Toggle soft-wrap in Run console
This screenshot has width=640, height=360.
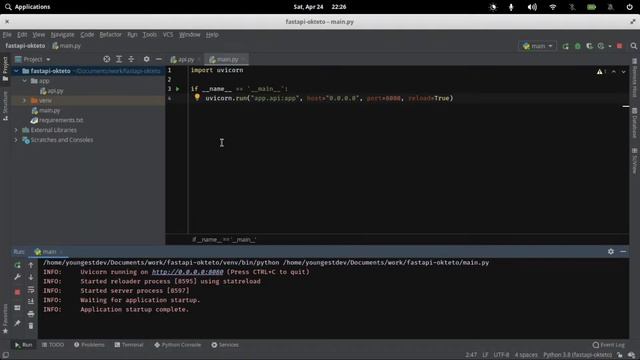tap(31, 290)
